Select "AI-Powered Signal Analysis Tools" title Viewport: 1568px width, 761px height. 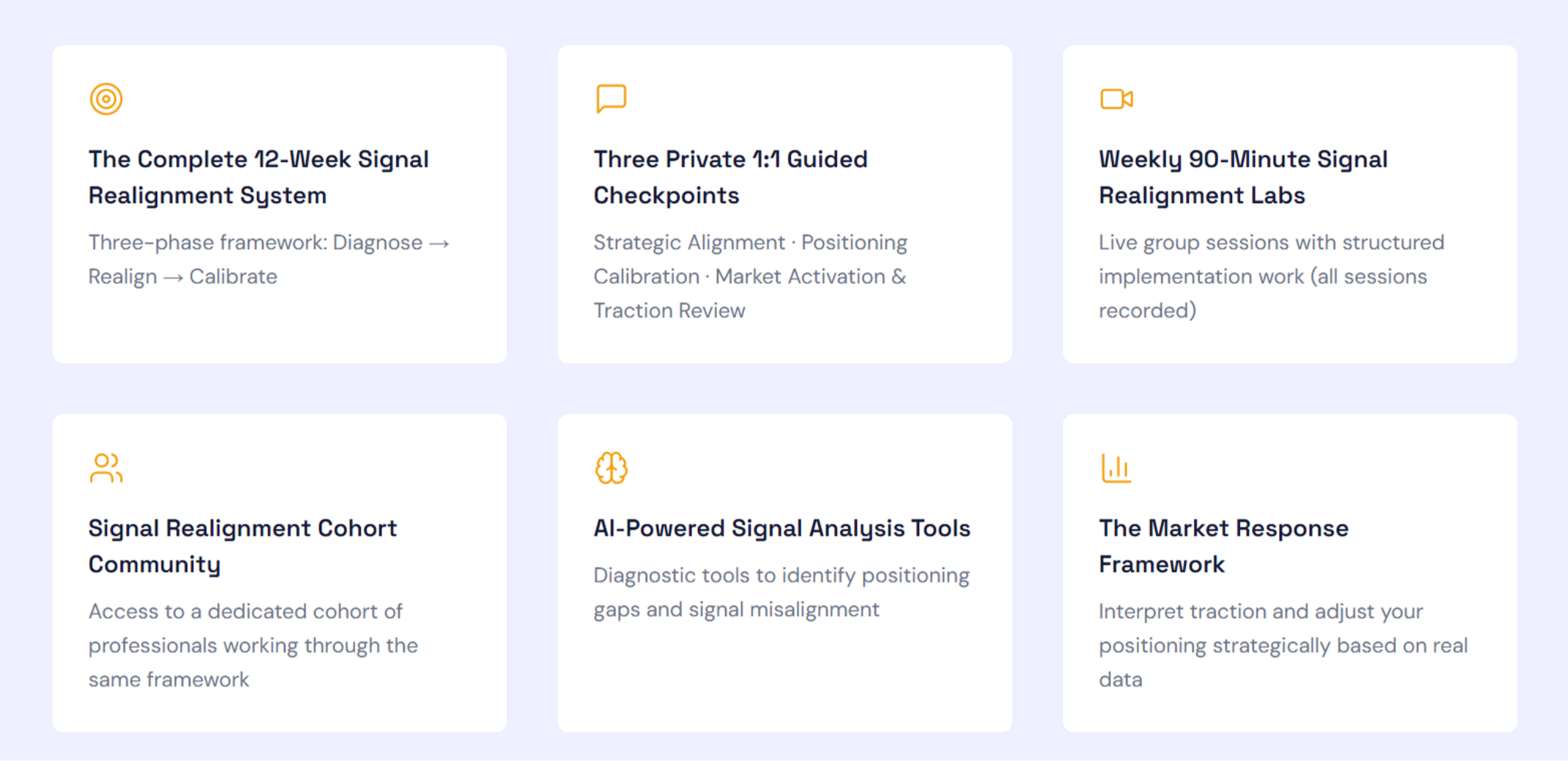tap(782, 528)
